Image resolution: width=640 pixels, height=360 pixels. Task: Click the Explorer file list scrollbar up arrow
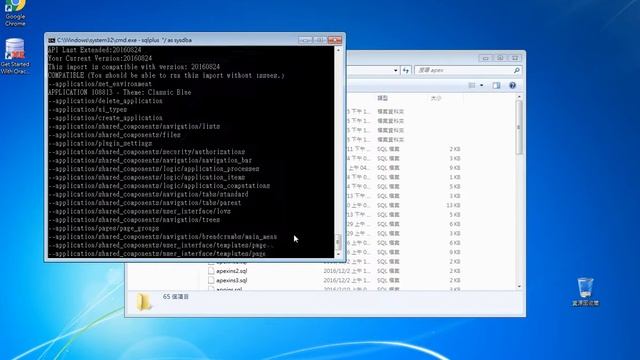(x=519, y=97)
